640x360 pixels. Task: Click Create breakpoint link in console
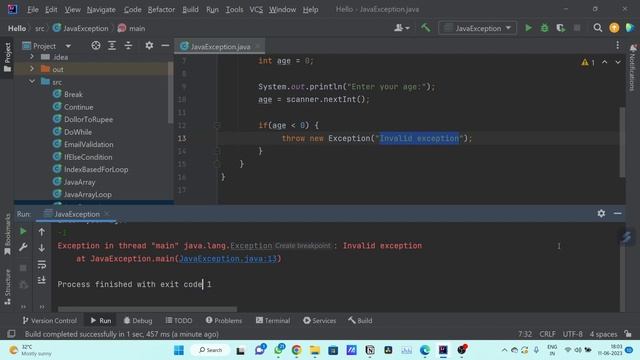(x=302, y=246)
